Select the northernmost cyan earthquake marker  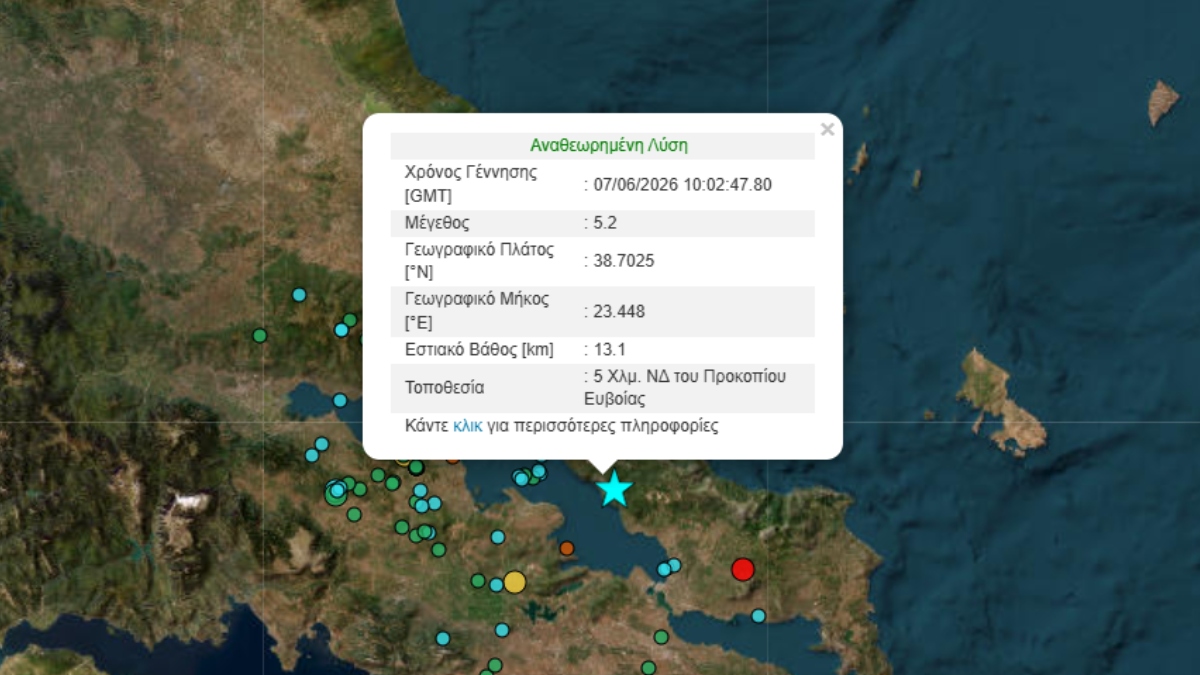point(299,294)
